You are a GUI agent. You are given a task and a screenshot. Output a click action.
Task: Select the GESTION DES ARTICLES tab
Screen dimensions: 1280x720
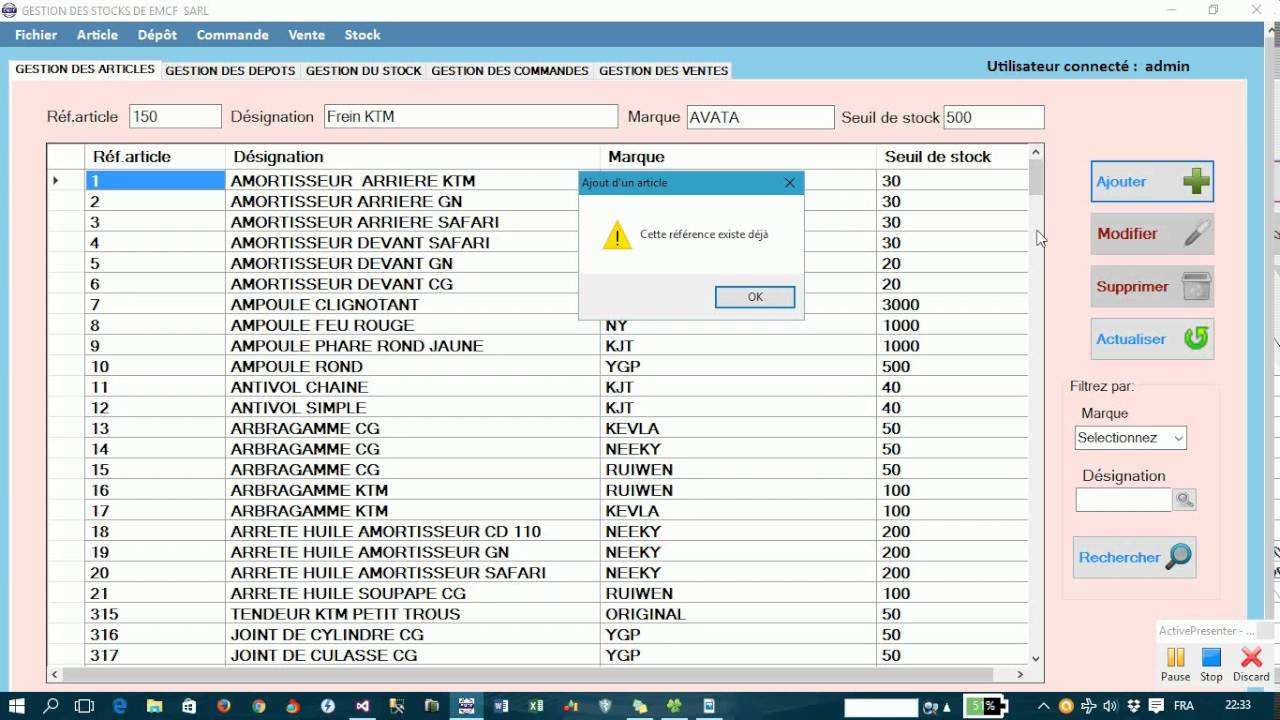(x=85, y=70)
